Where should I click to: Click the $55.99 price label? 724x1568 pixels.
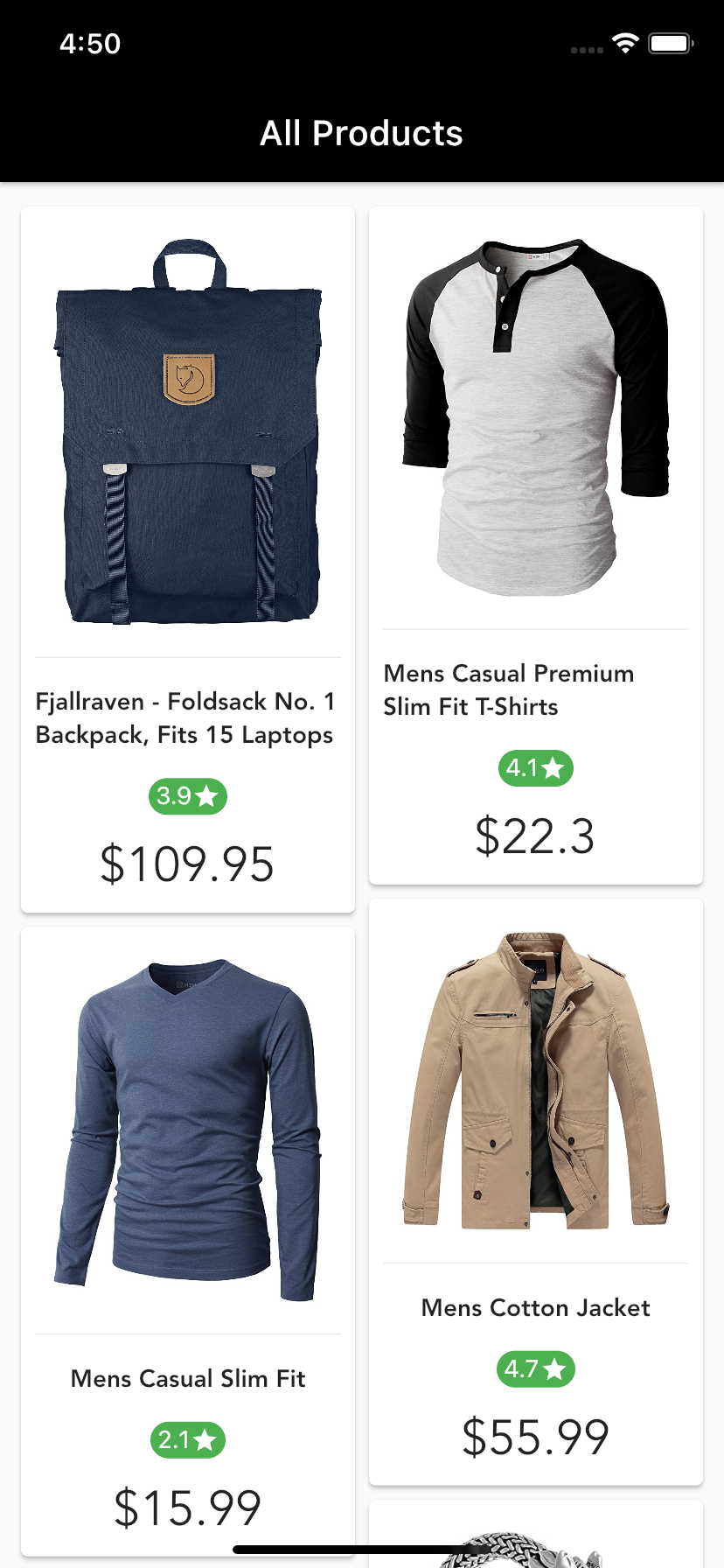point(536,1438)
